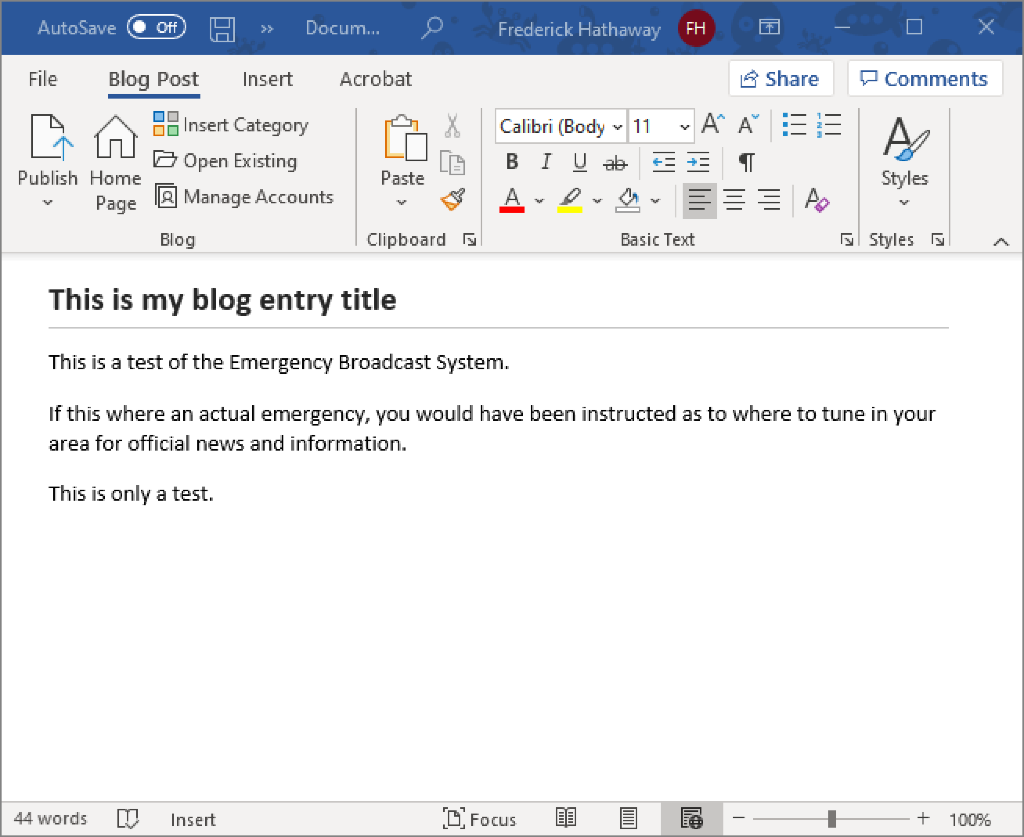
Task: Open the Calibri font name dropdown
Action: pyautogui.click(x=618, y=127)
